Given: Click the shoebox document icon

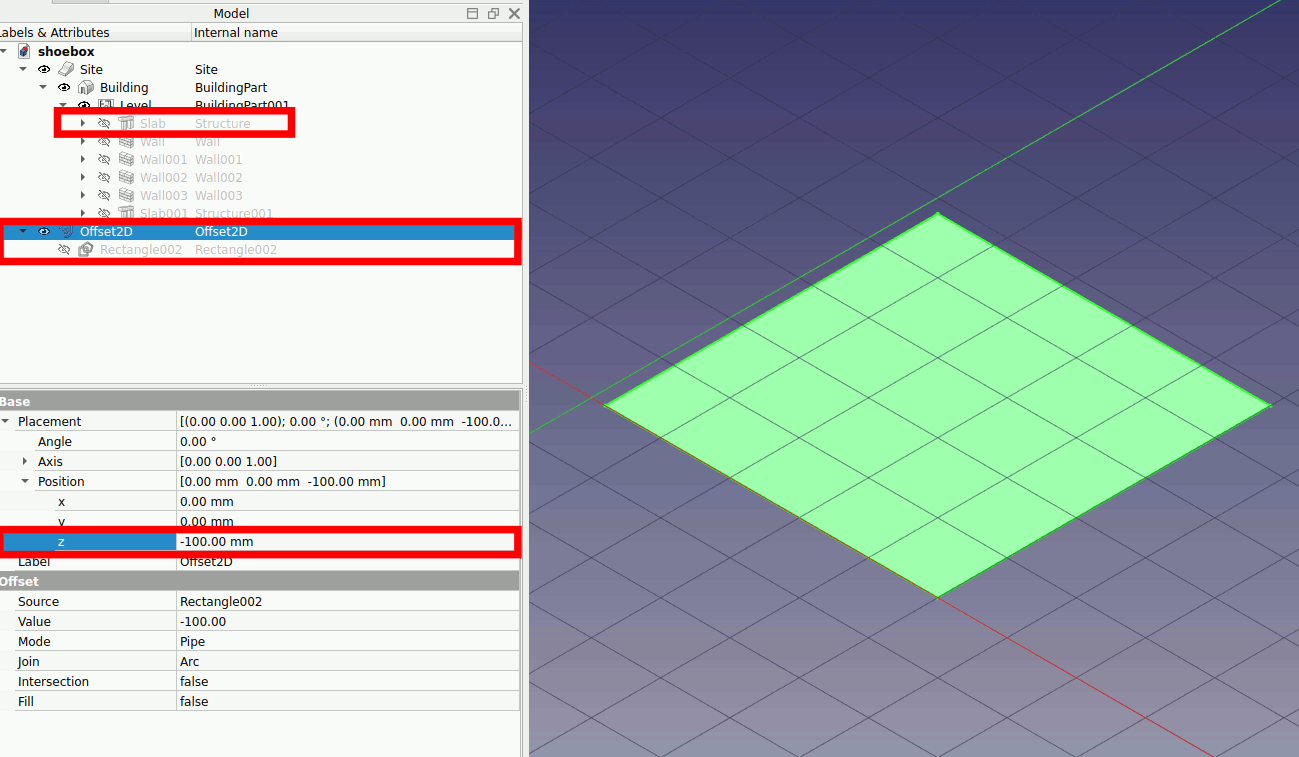Looking at the screenshot, I should [24, 51].
